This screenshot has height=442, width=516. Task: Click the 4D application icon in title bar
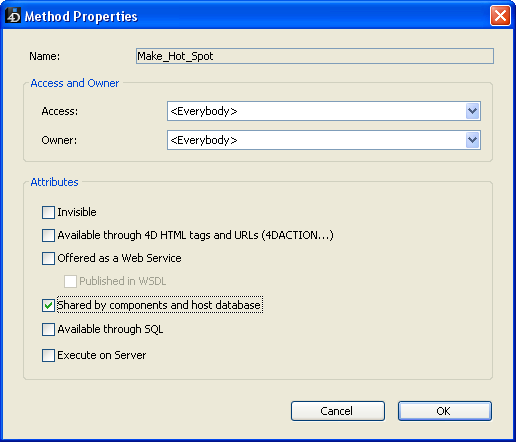13,15
